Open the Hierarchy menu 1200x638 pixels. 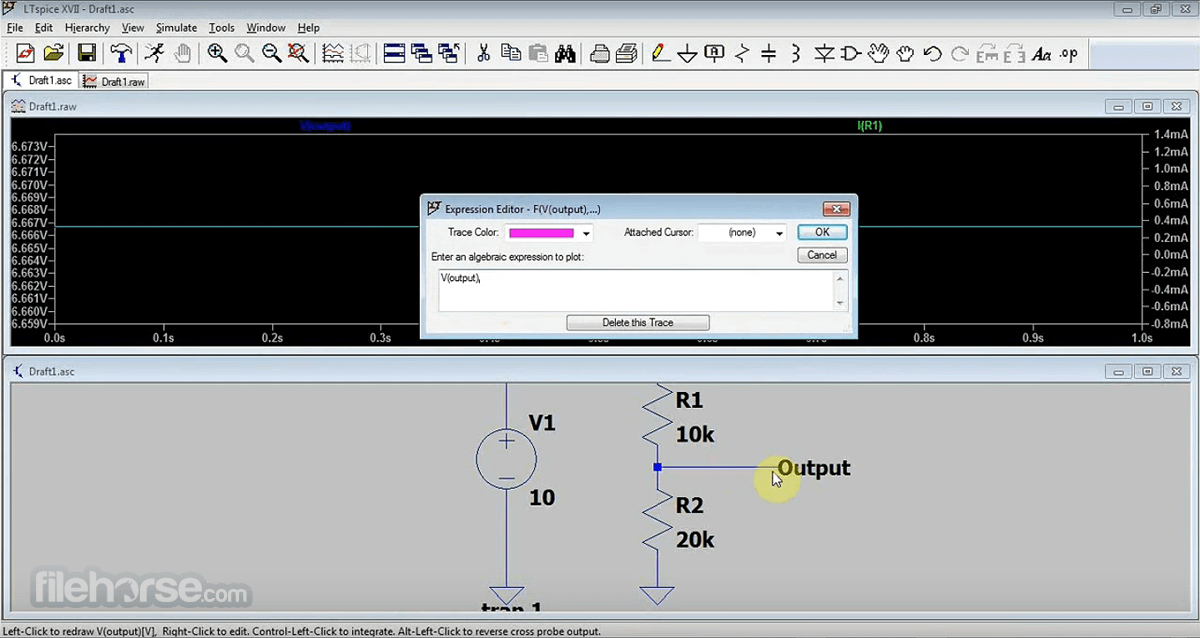click(x=87, y=28)
